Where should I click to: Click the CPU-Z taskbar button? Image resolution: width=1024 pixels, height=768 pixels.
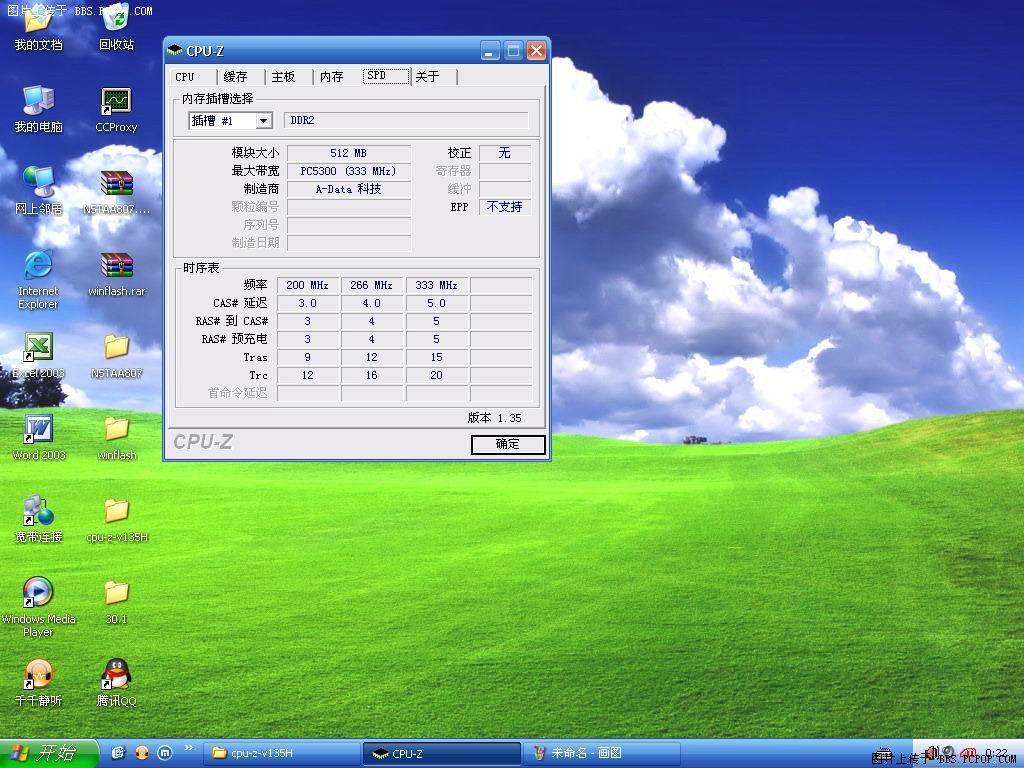[442, 754]
